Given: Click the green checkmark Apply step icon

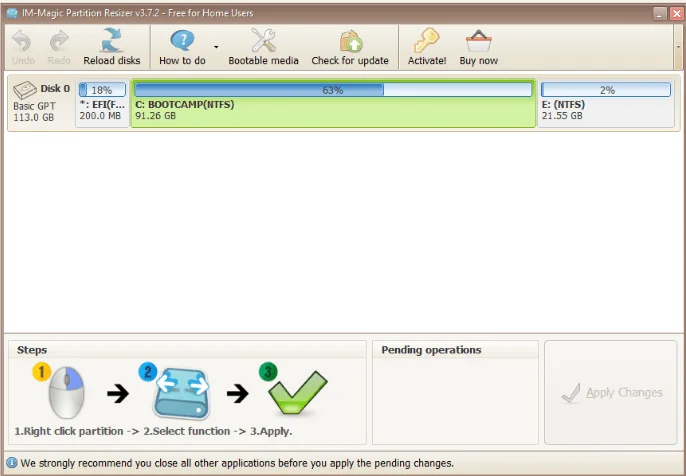Looking at the screenshot, I should [x=295, y=393].
